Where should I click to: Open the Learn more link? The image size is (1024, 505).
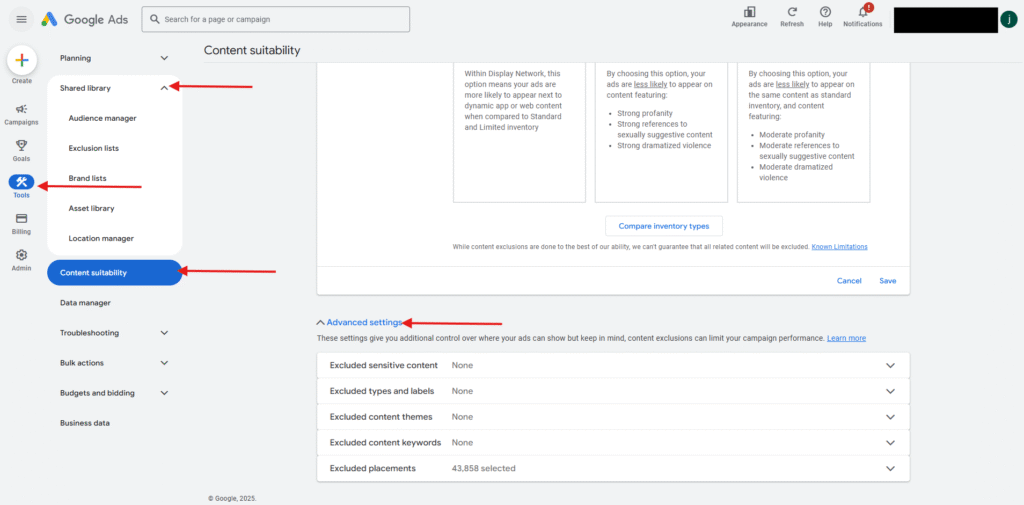846,338
